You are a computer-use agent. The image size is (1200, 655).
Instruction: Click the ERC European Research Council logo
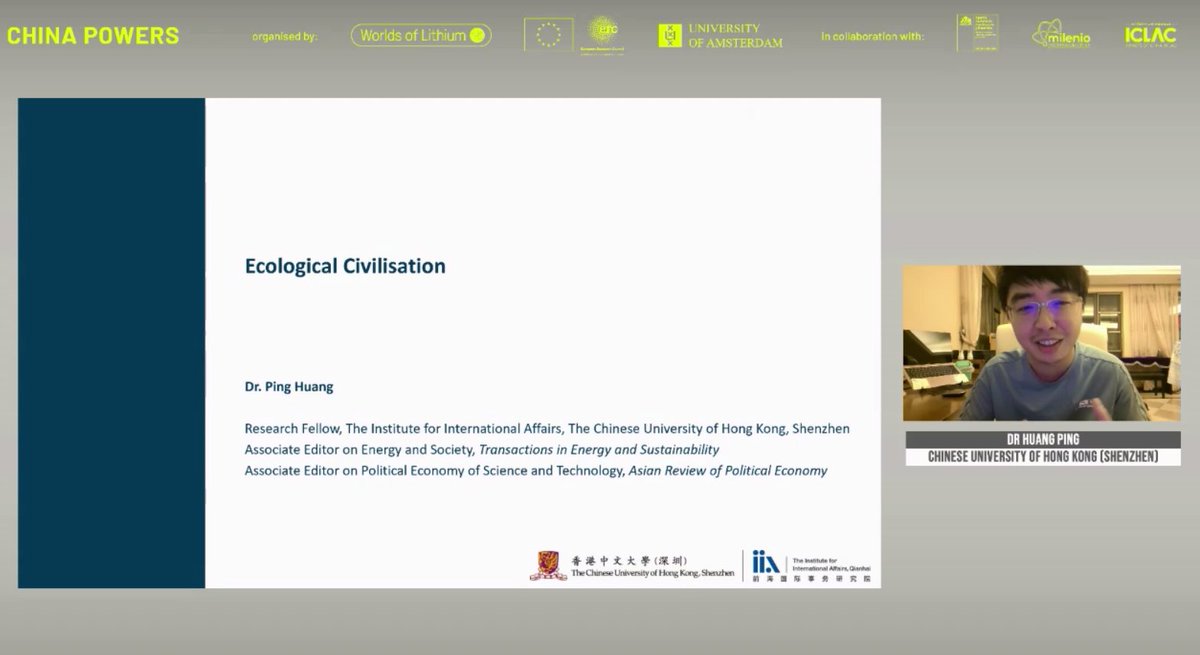click(x=603, y=34)
